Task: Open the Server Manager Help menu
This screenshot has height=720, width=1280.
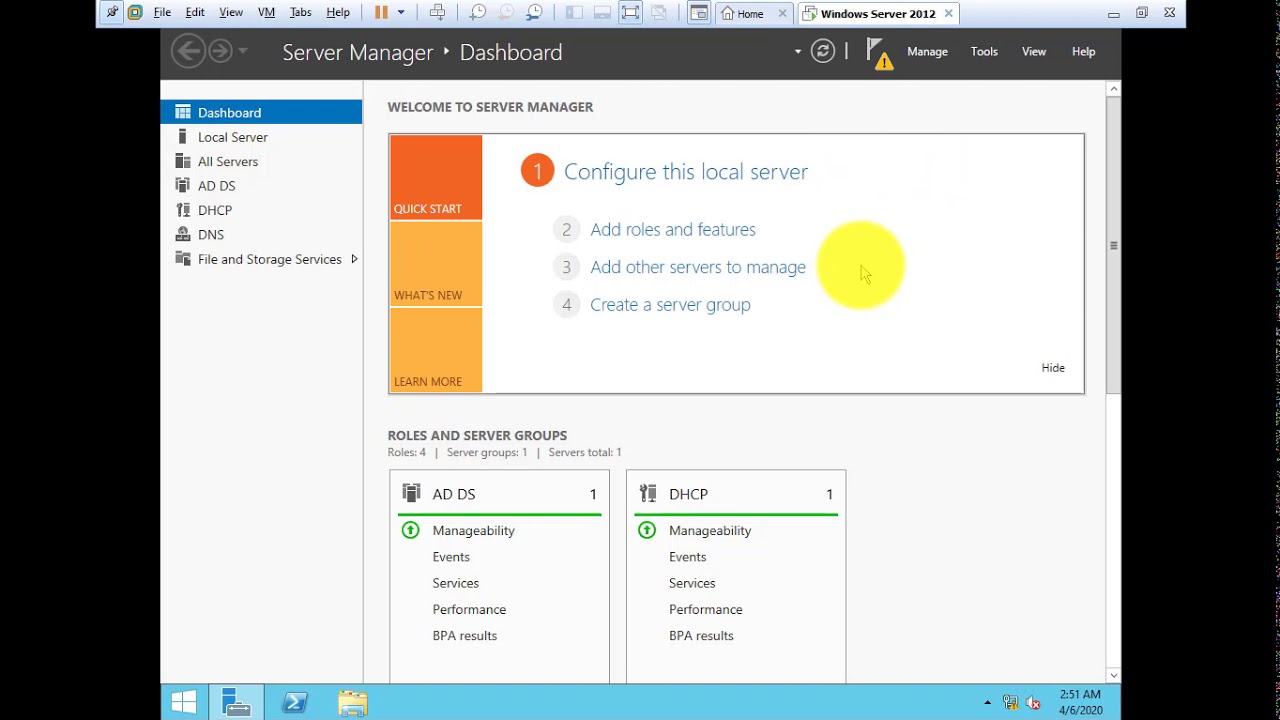Action: coord(1084,52)
